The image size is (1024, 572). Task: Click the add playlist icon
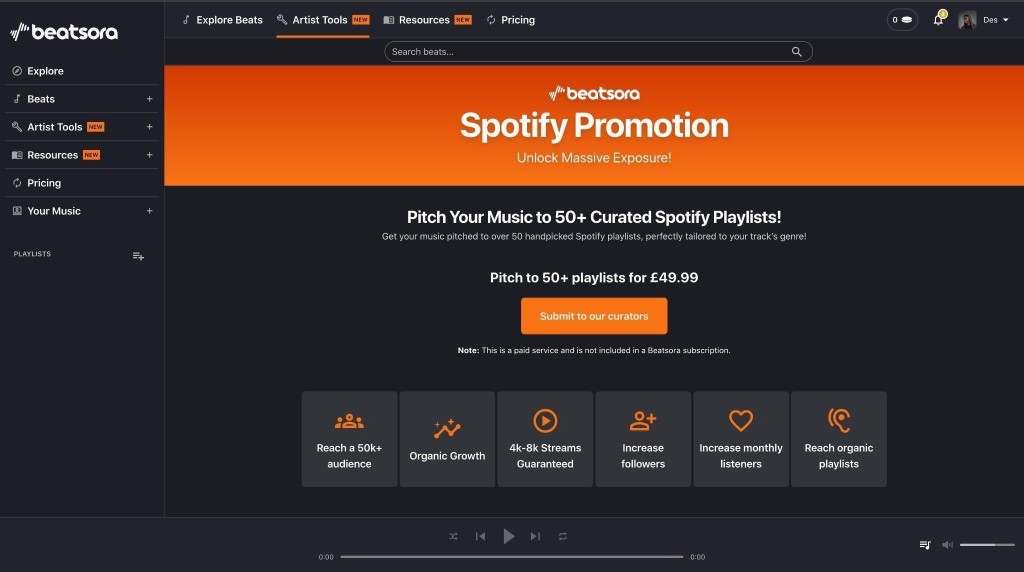(138, 256)
